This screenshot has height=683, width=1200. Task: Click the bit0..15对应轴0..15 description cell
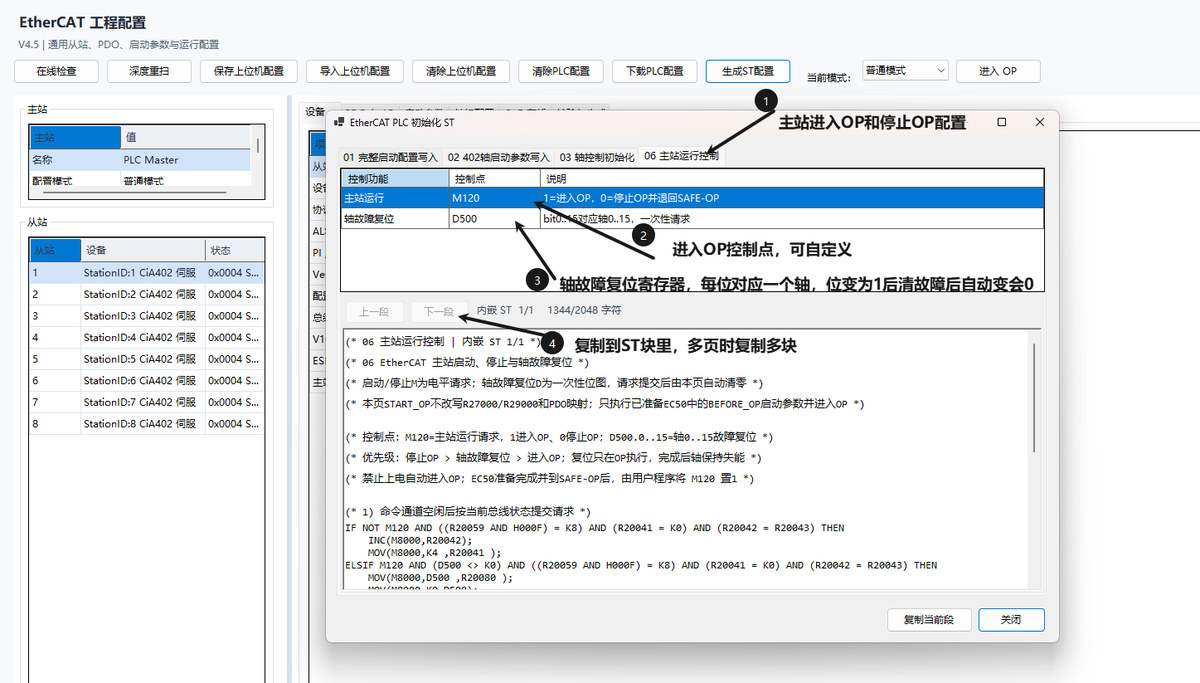791,218
